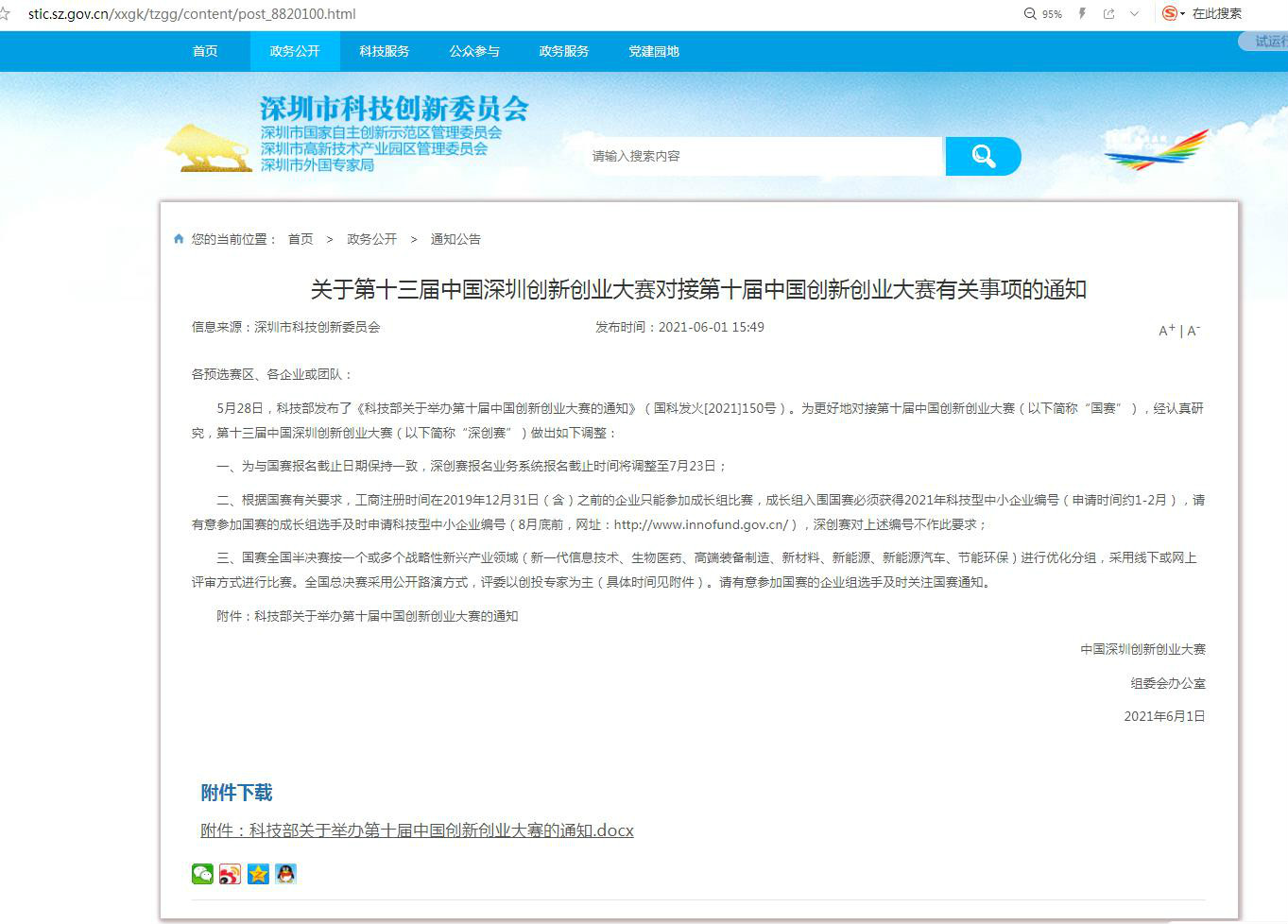Increase font size with A+ control

[1167, 331]
